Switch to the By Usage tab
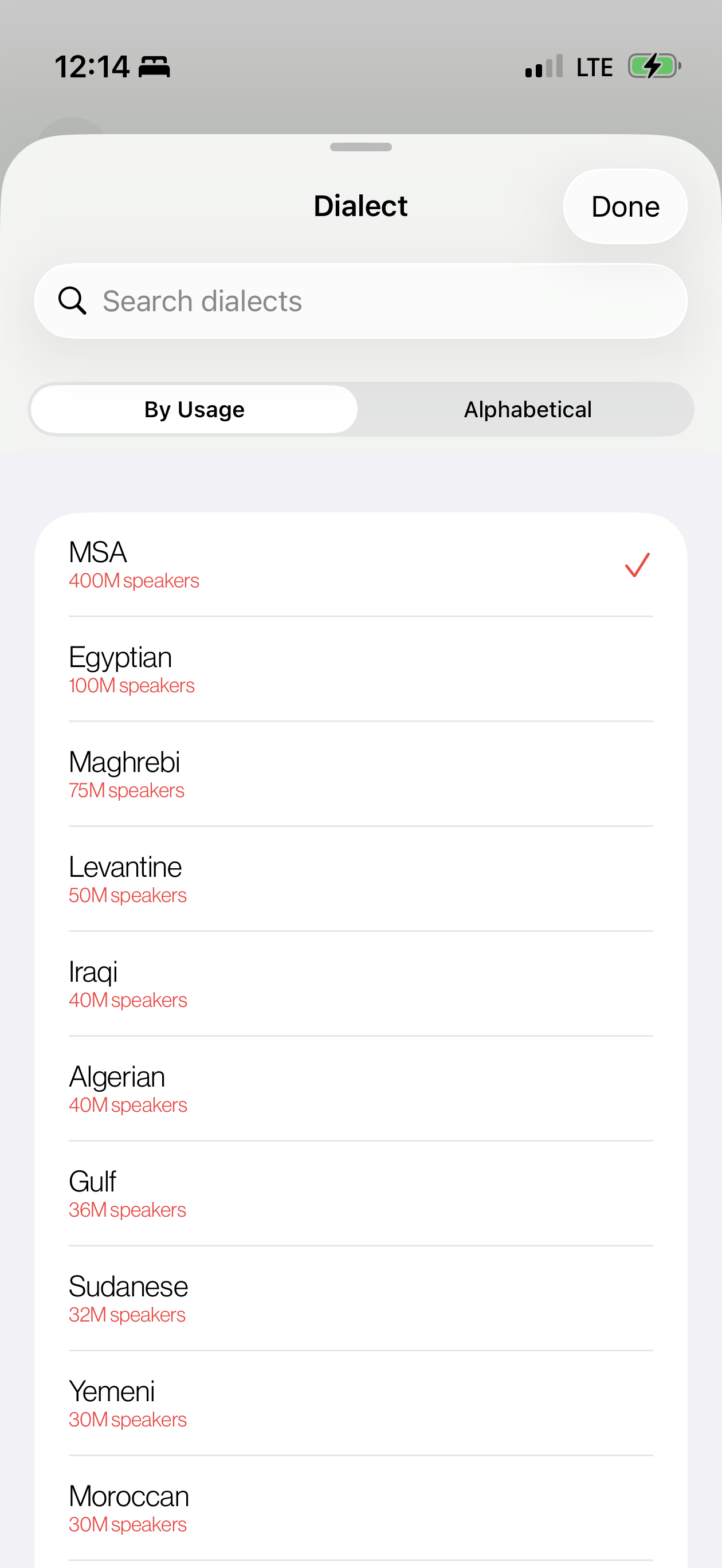 pyautogui.click(x=194, y=409)
